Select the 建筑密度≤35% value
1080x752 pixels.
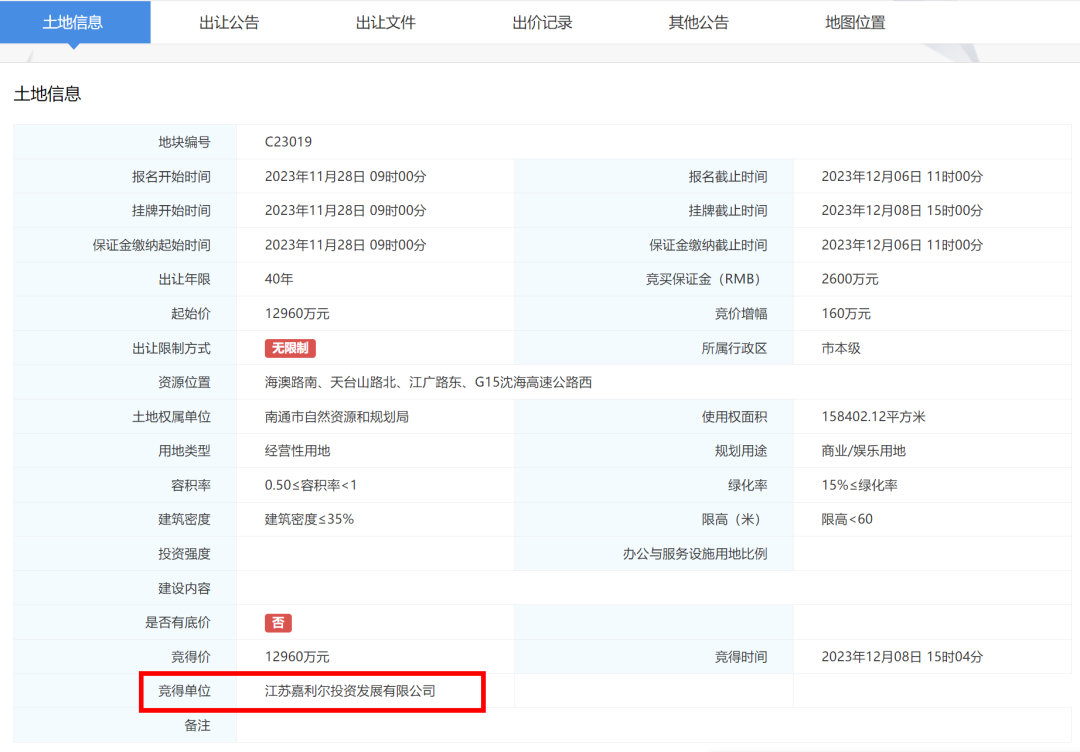click(309, 520)
